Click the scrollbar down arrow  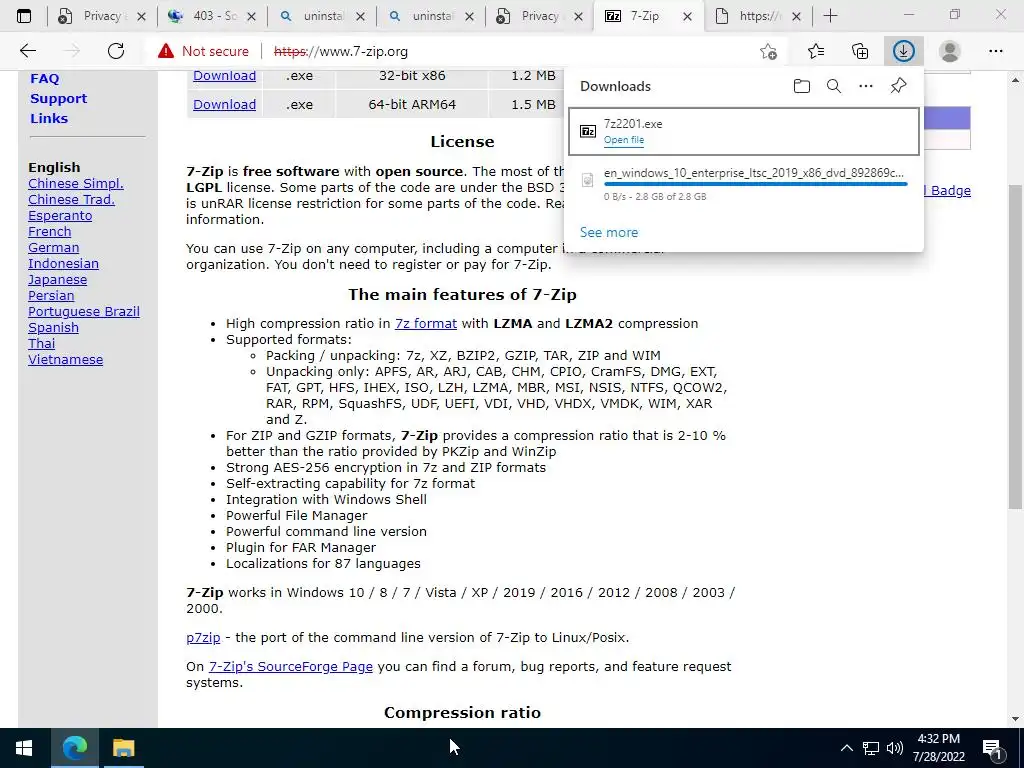pyautogui.click(x=1015, y=719)
